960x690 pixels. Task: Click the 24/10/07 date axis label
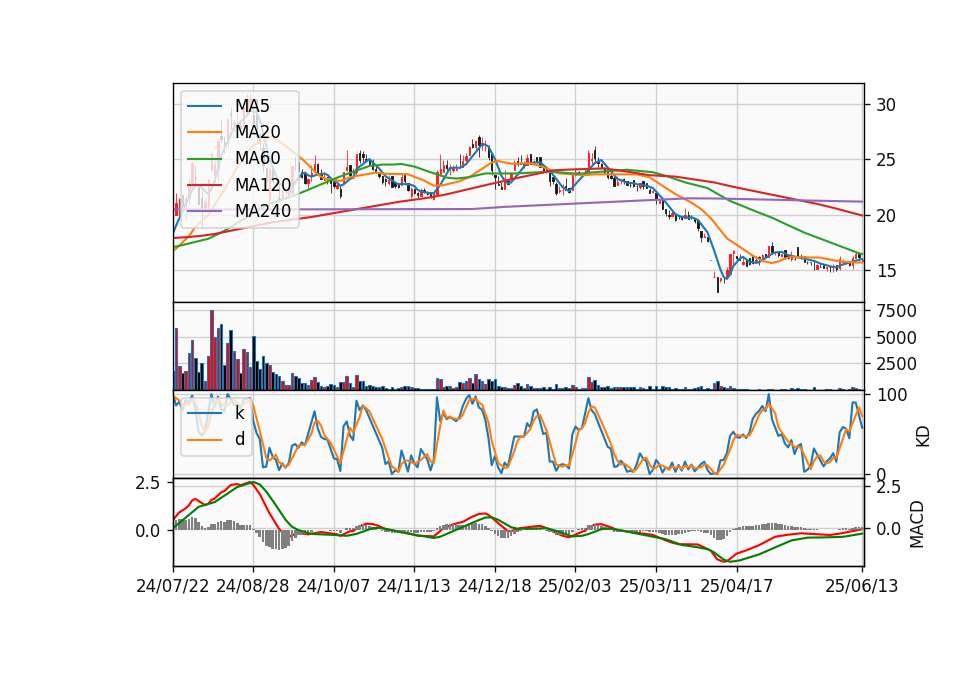(x=334, y=586)
